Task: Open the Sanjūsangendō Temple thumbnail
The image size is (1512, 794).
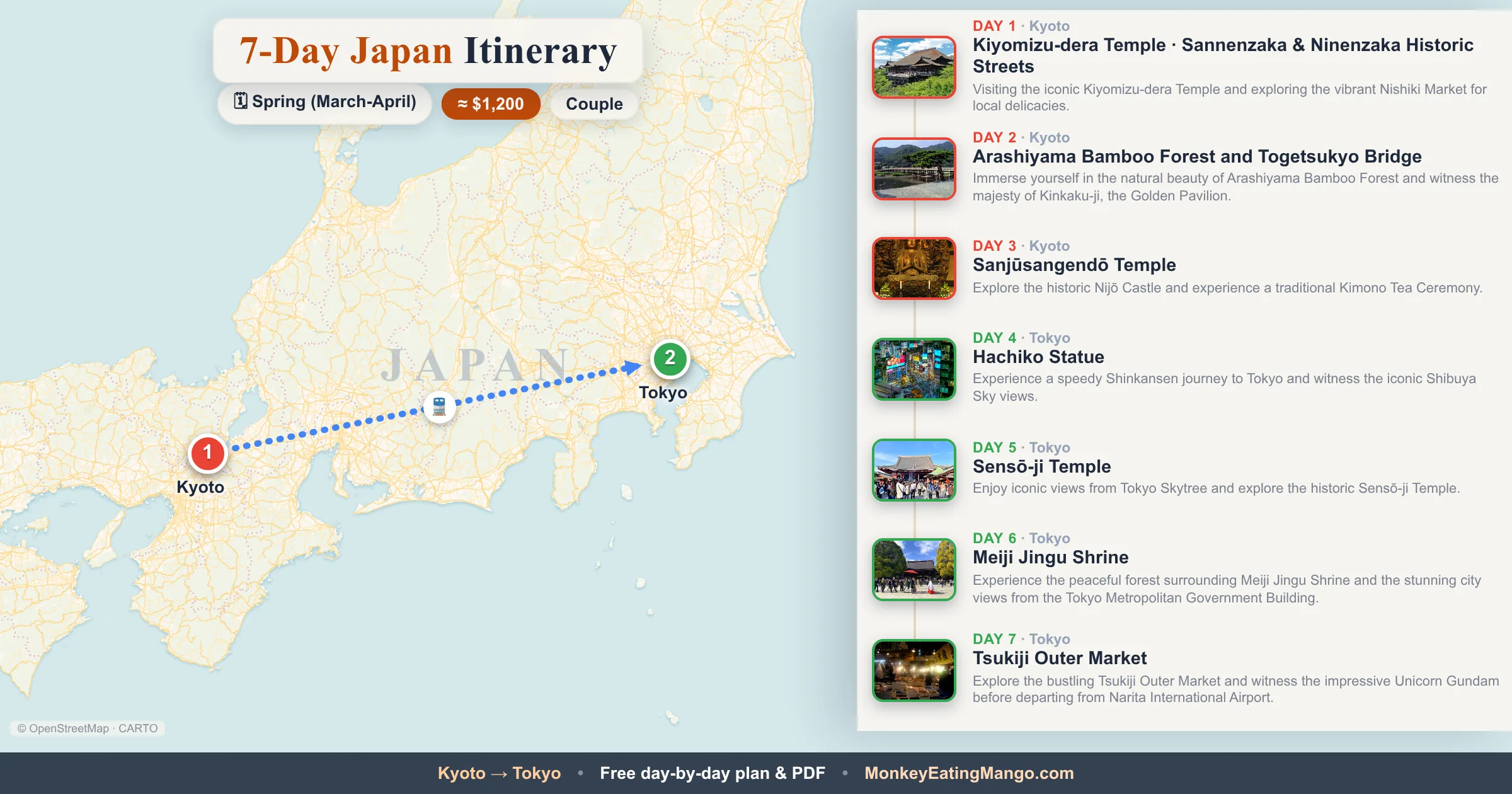Action: coord(914,268)
